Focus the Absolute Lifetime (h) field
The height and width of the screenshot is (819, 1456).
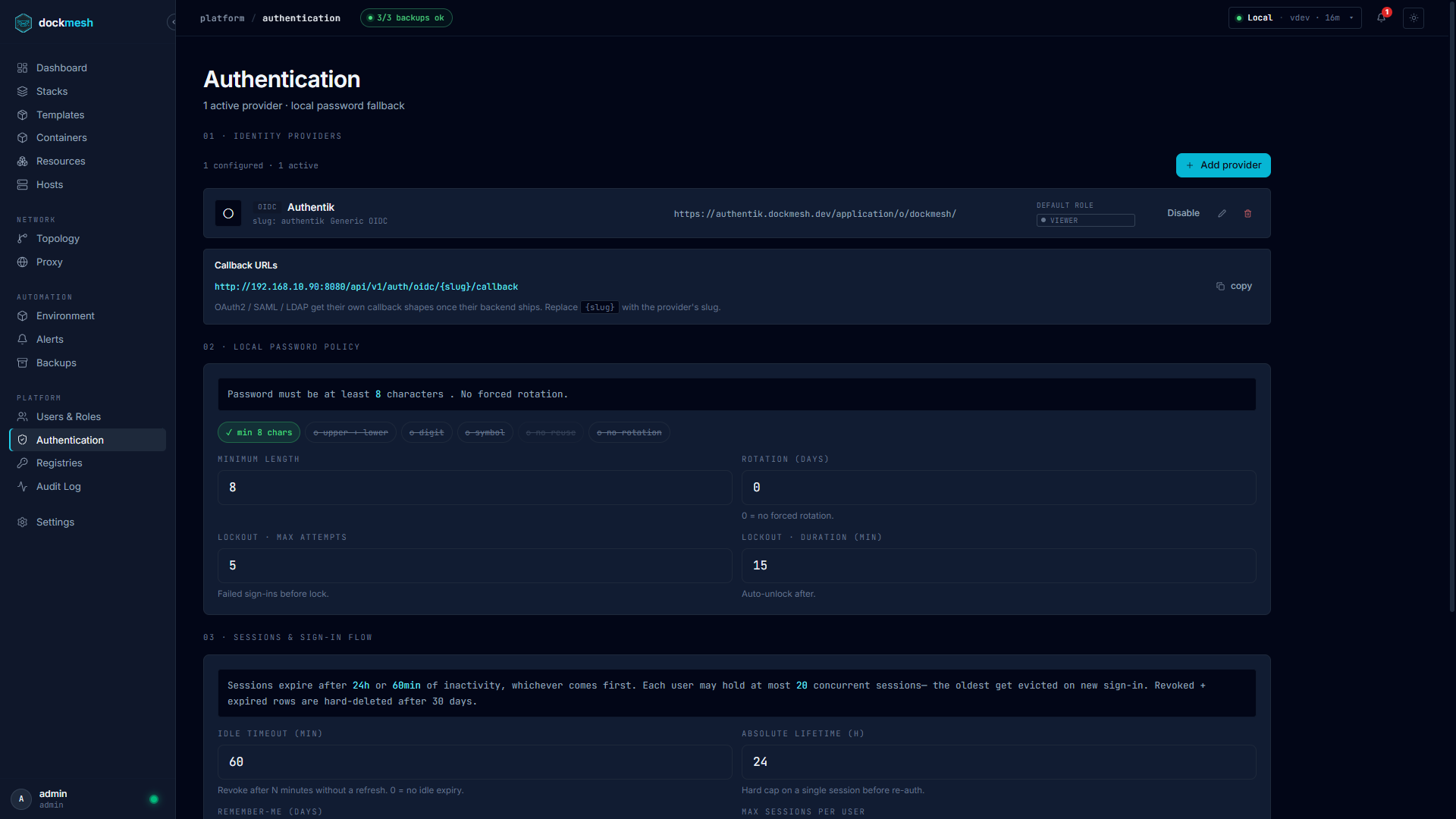[999, 762]
